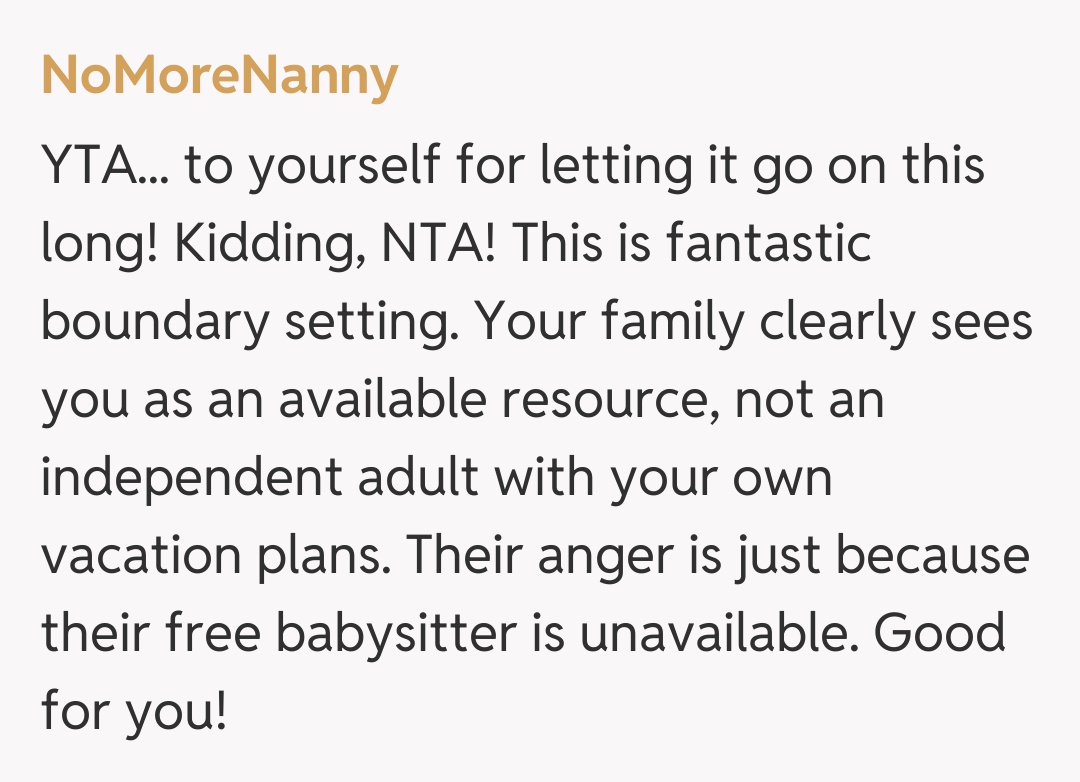
Task: Click the word "yourself" in first line
Action: [x=342, y=166]
